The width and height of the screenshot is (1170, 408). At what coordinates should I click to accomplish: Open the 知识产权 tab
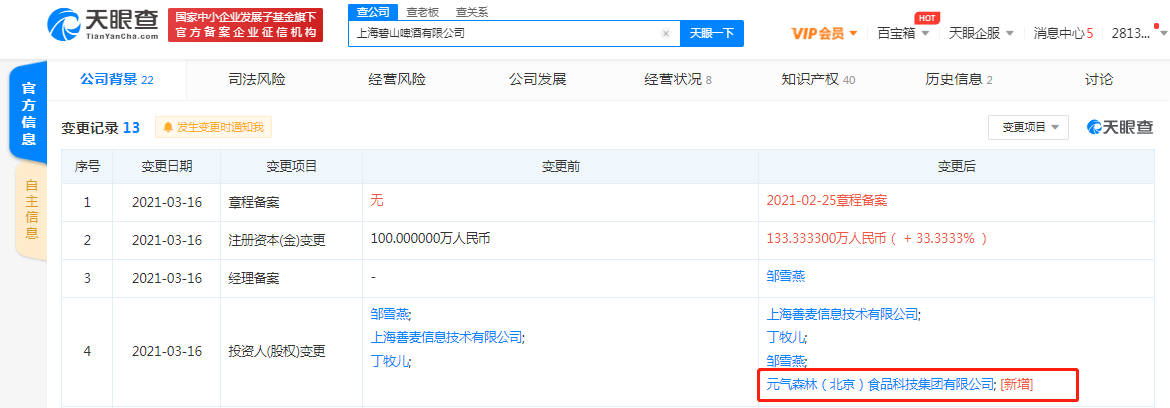817,79
